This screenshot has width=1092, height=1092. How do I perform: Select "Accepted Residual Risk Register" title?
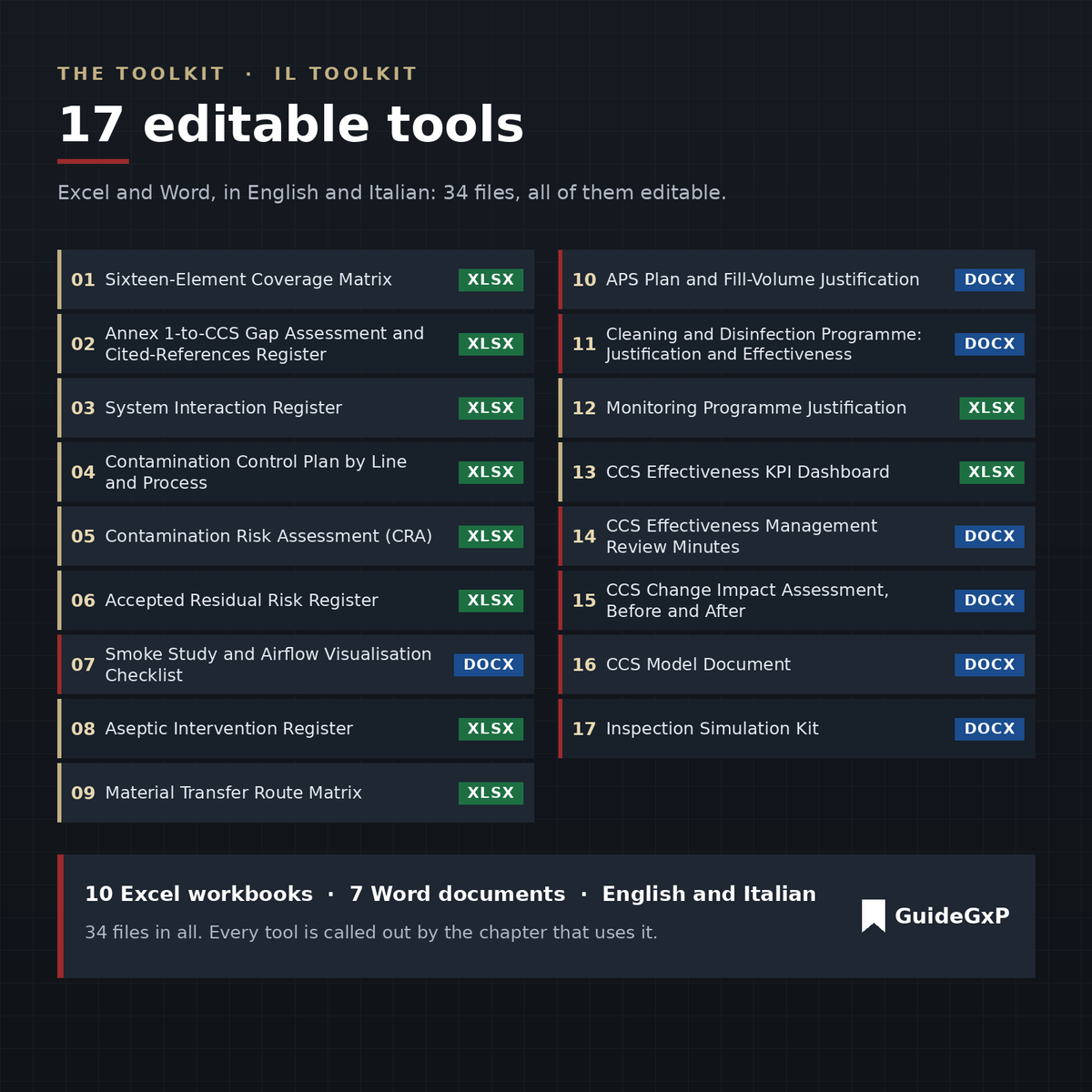point(241,601)
